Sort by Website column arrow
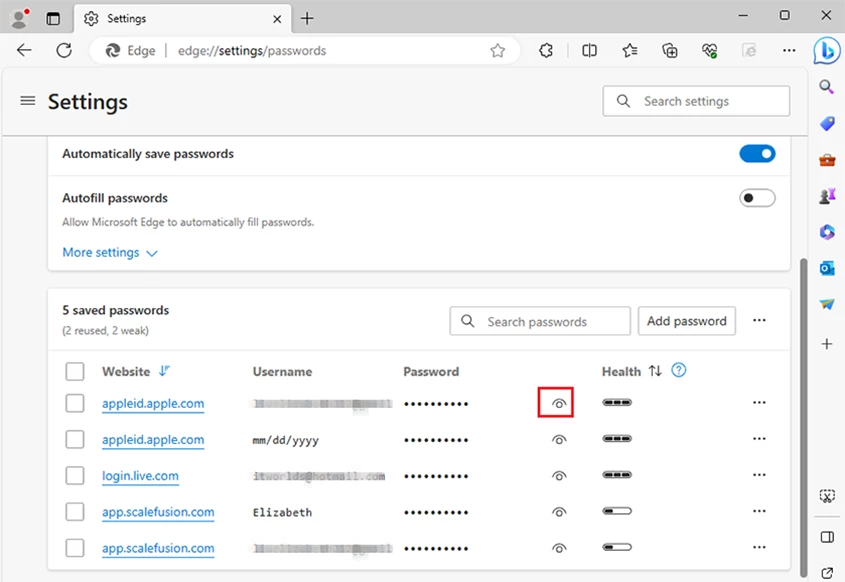845x582 pixels. pyautogui.click(x=164, y=371)
